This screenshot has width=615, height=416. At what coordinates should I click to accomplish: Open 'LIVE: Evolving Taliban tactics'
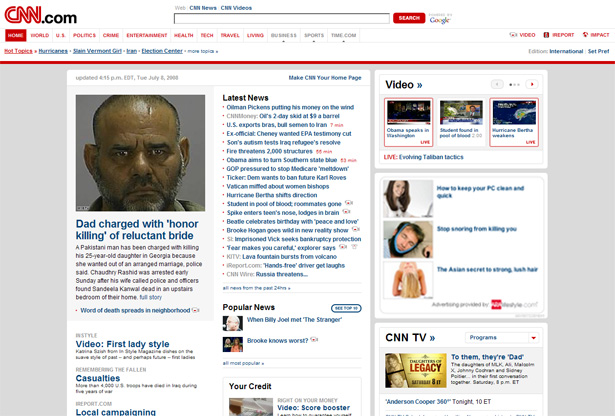point(424,157)
